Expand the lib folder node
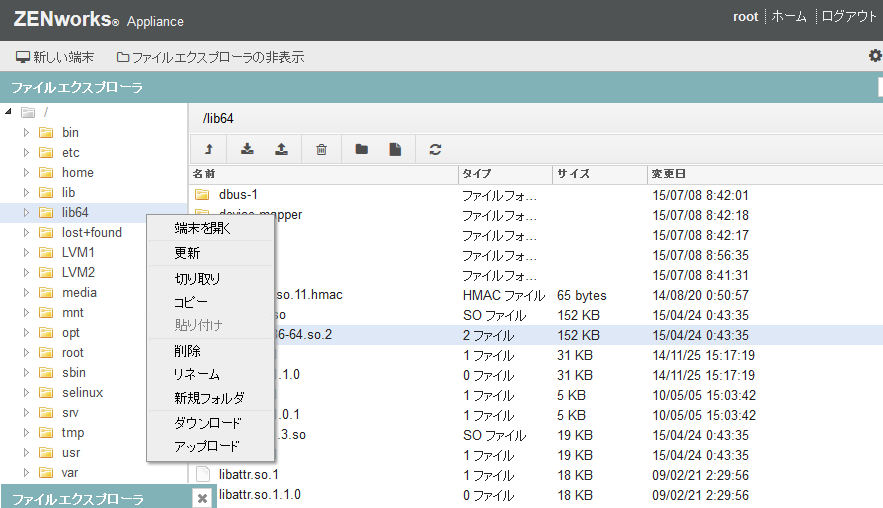The height and width of the screenshot is (508, 883). coord(26,192)
